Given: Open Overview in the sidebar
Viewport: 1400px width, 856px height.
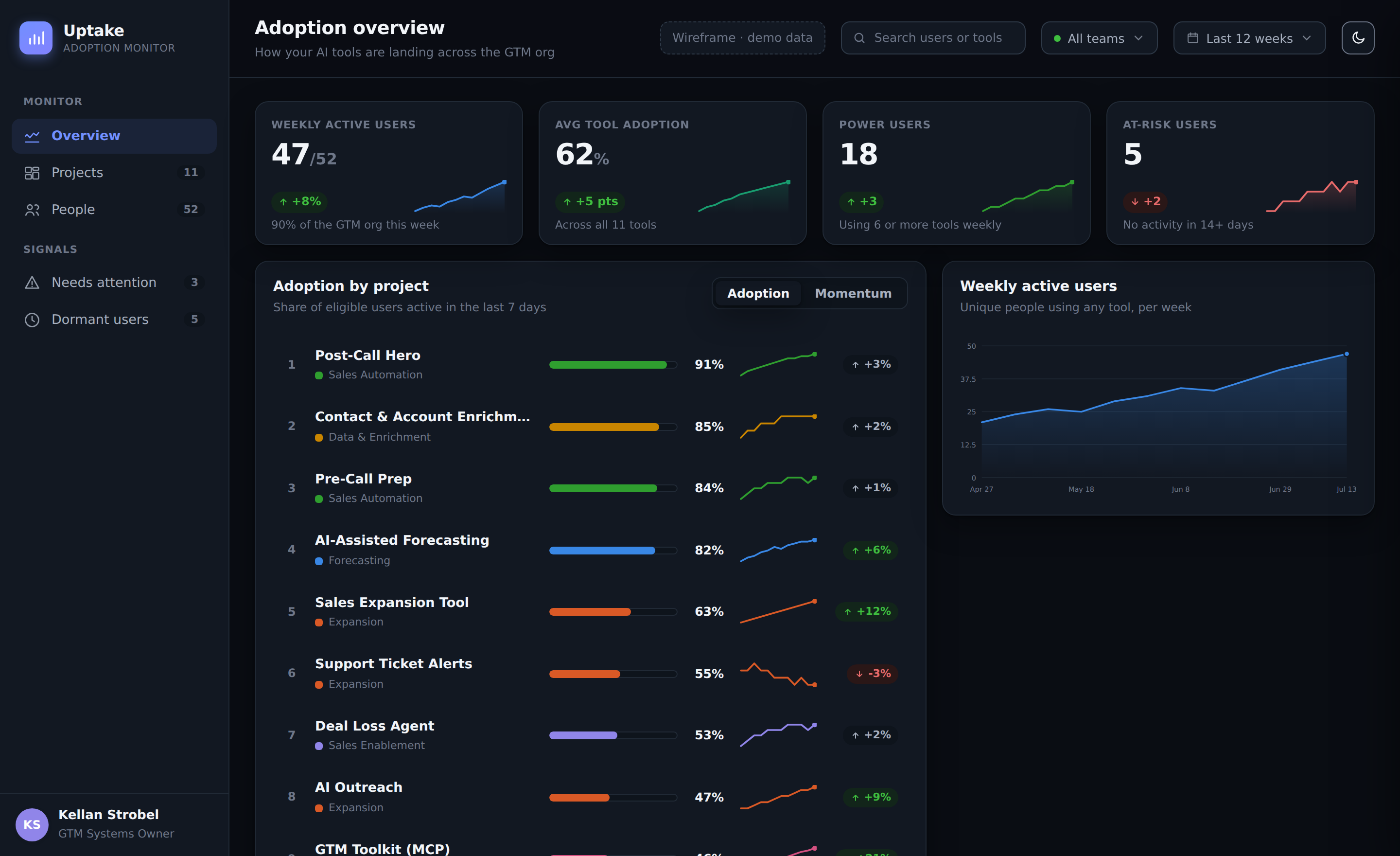Looking at the screenshot, I should (x=114, y=136).
